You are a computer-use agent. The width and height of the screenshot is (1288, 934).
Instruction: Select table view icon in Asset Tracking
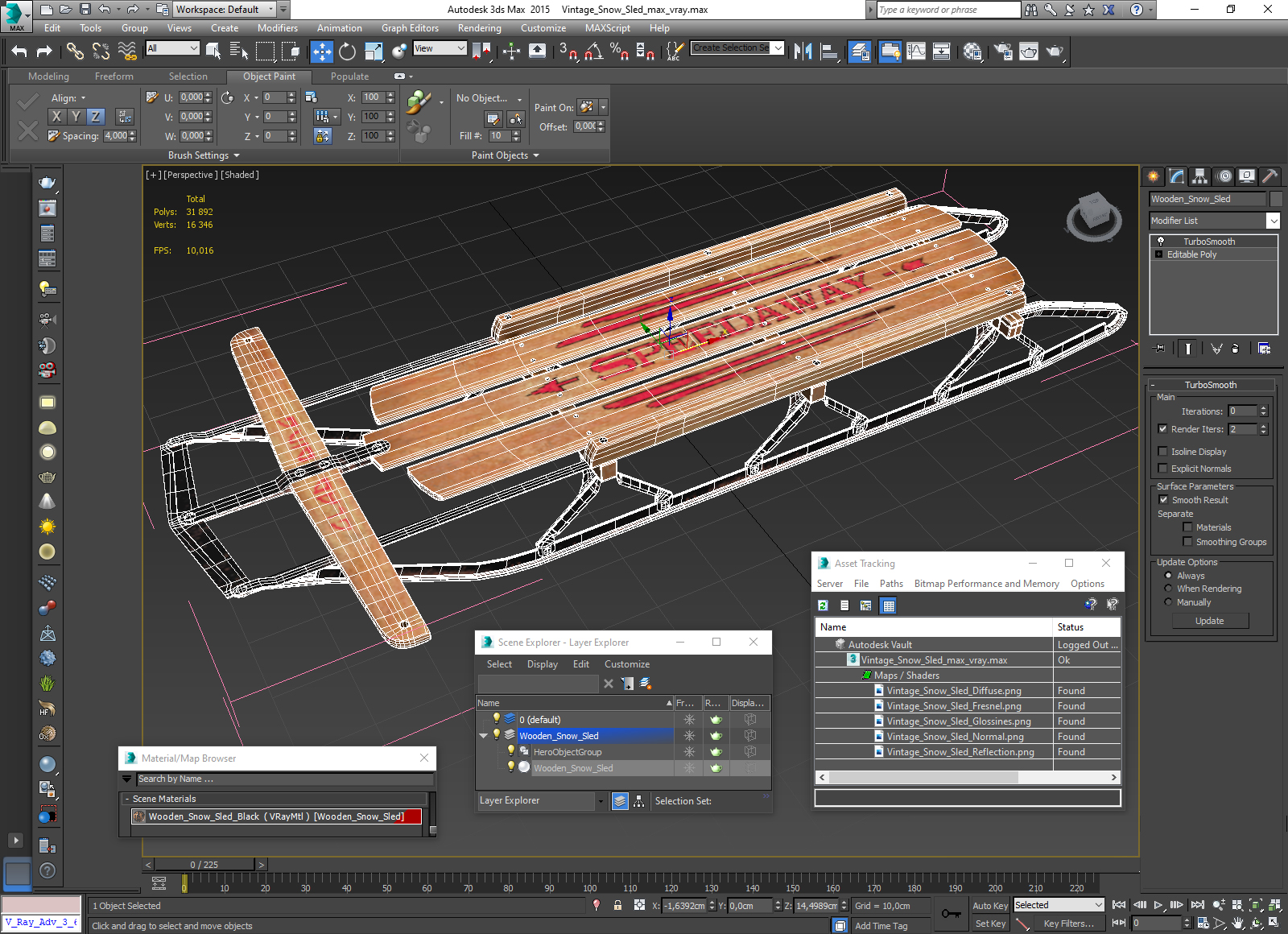[889, 605]
